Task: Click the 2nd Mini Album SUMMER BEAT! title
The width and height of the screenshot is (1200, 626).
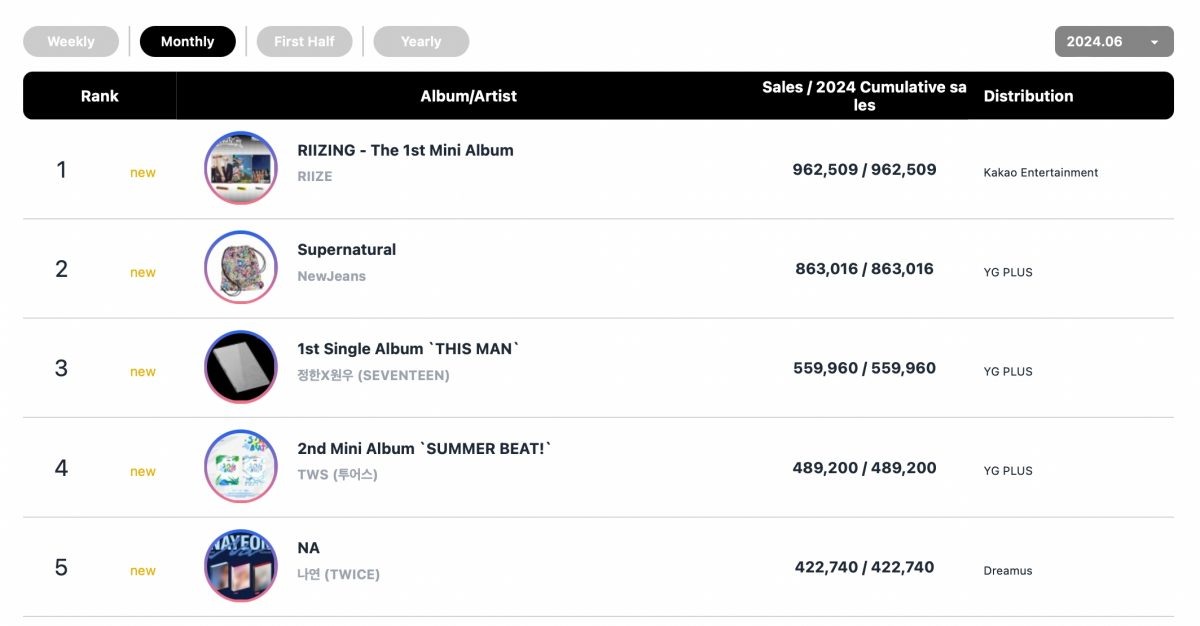Action: click(x=424, y=448)
